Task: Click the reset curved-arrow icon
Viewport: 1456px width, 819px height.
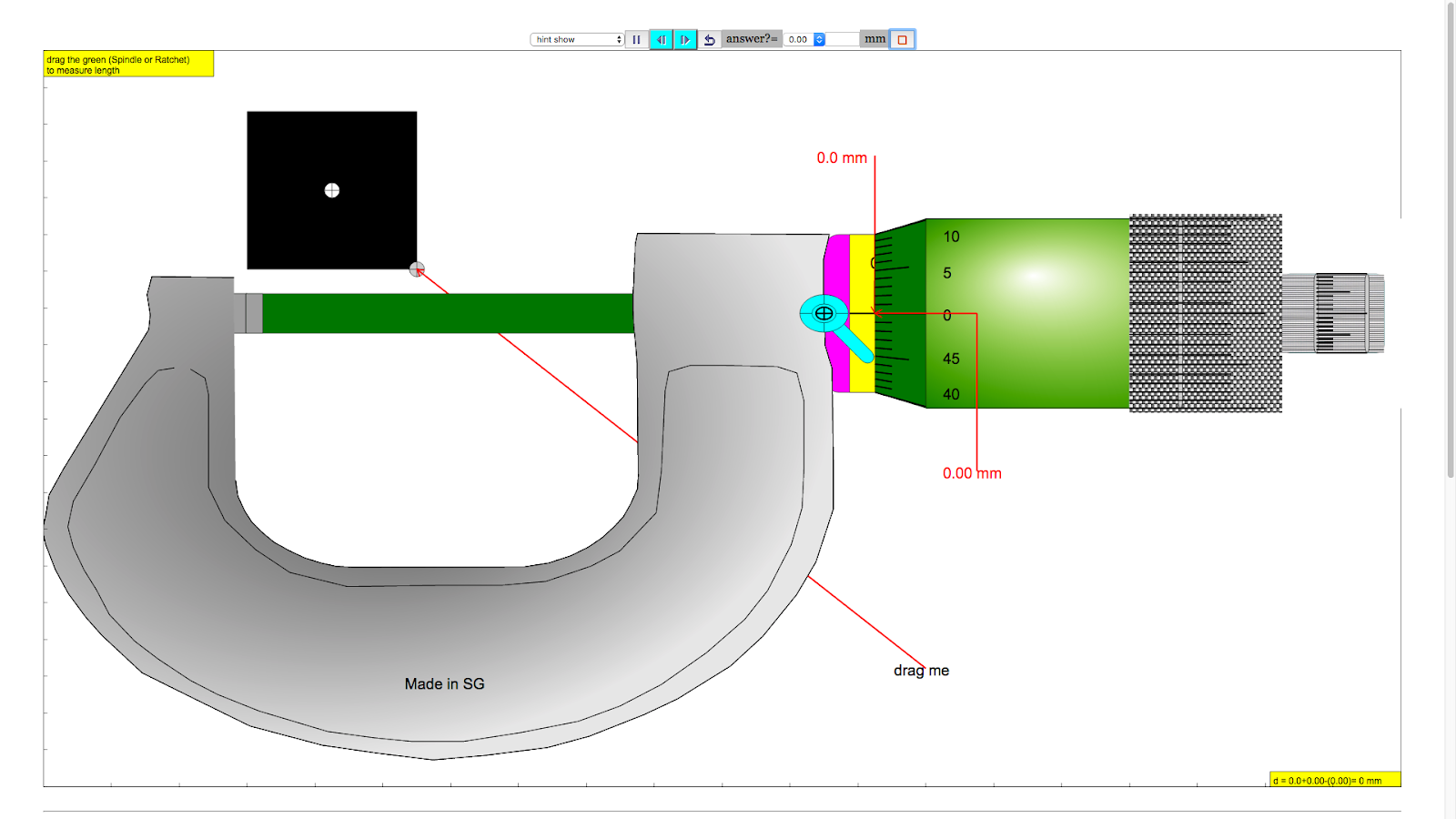Action: [711, 39]
